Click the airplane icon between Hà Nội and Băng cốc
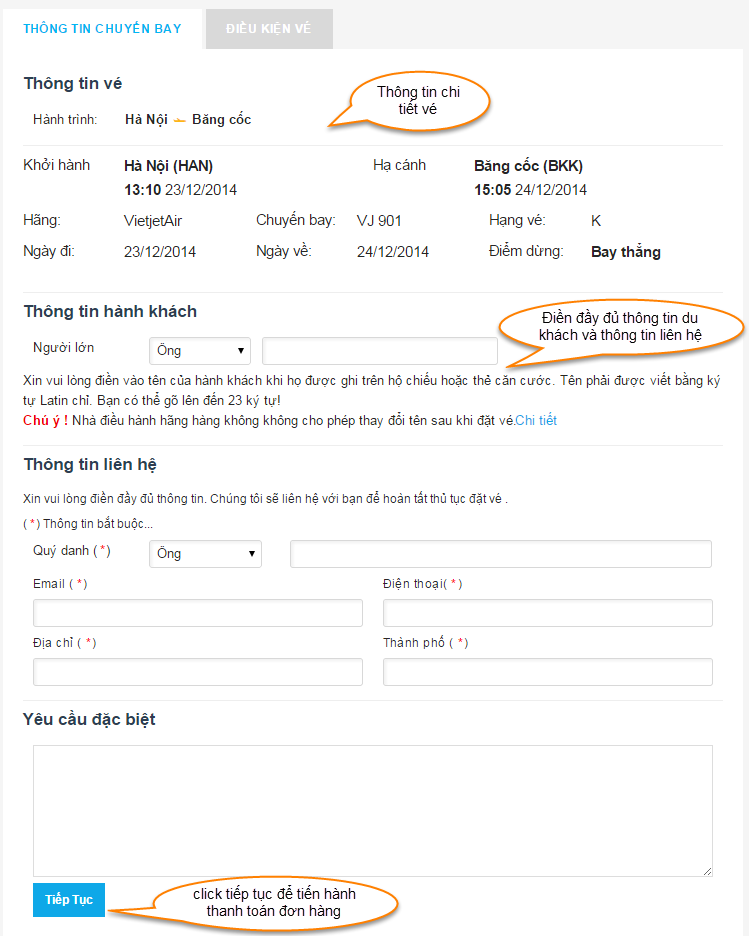The image size is (749, 936). pyautogui.click(x=180, y=121)
